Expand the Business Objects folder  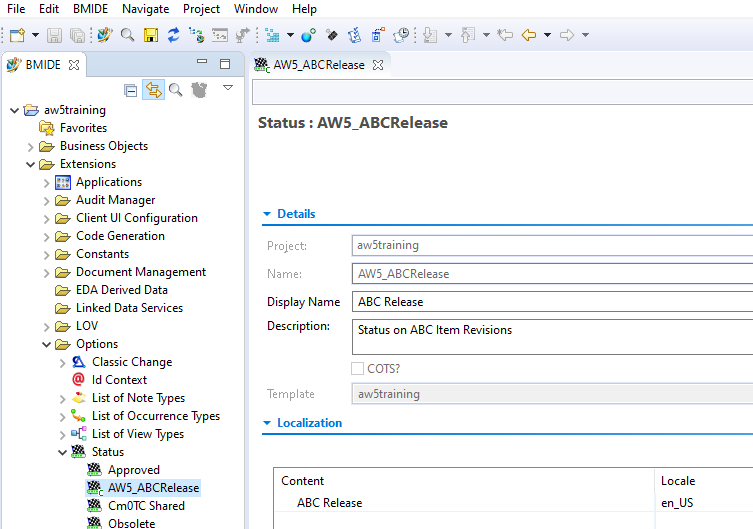[30, 146]
